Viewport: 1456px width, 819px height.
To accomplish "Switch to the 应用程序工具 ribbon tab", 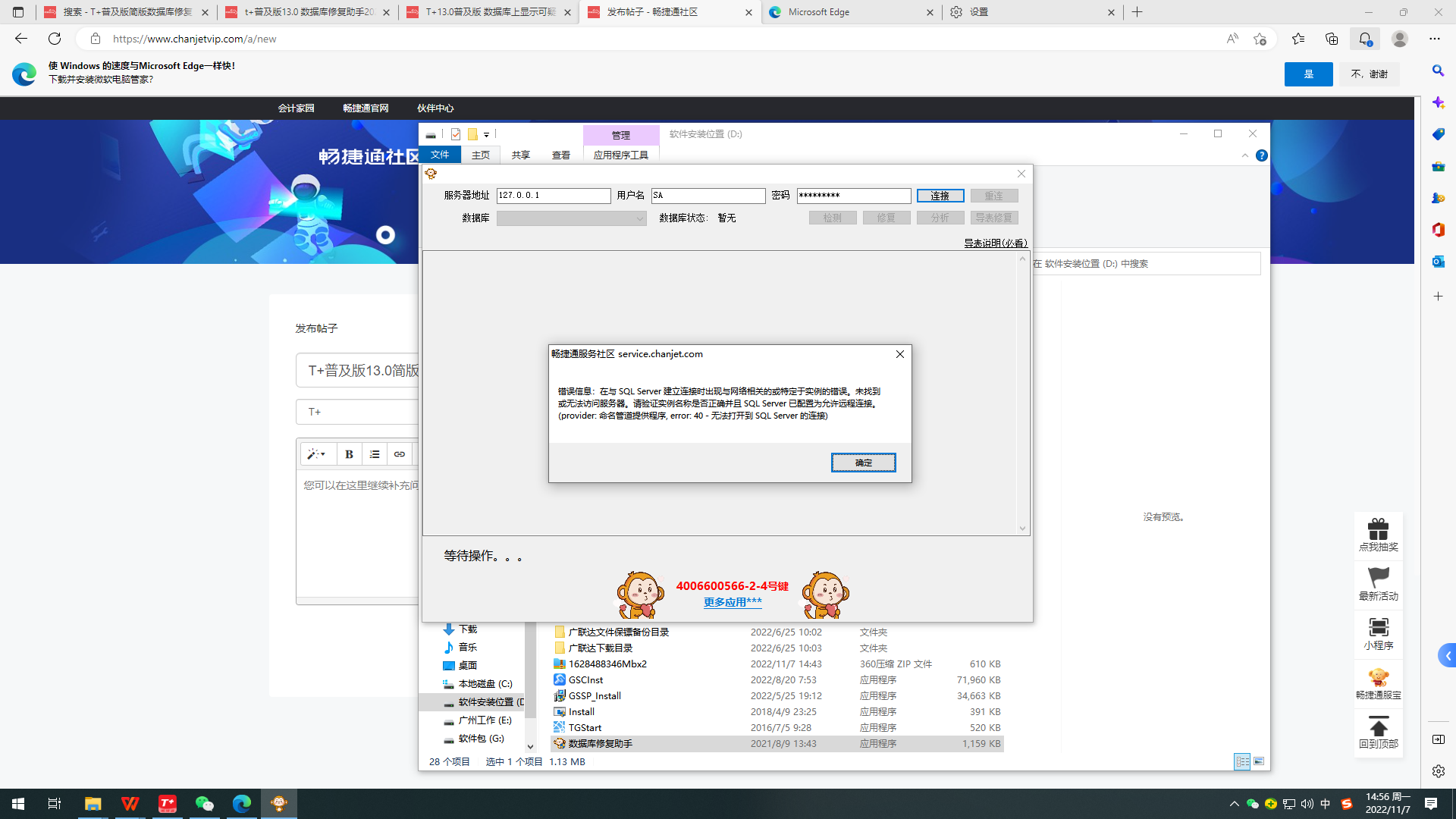I will point(621,155).
